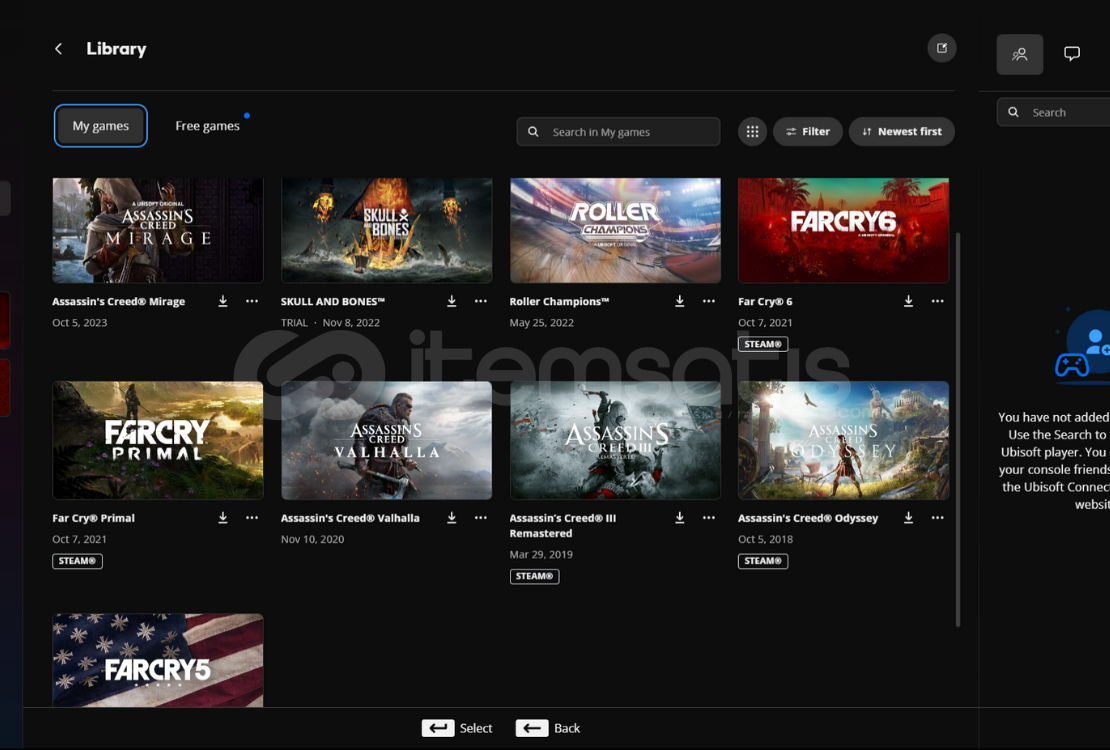Click the Assassin's Creed® III Remastered title

[563, 525]
